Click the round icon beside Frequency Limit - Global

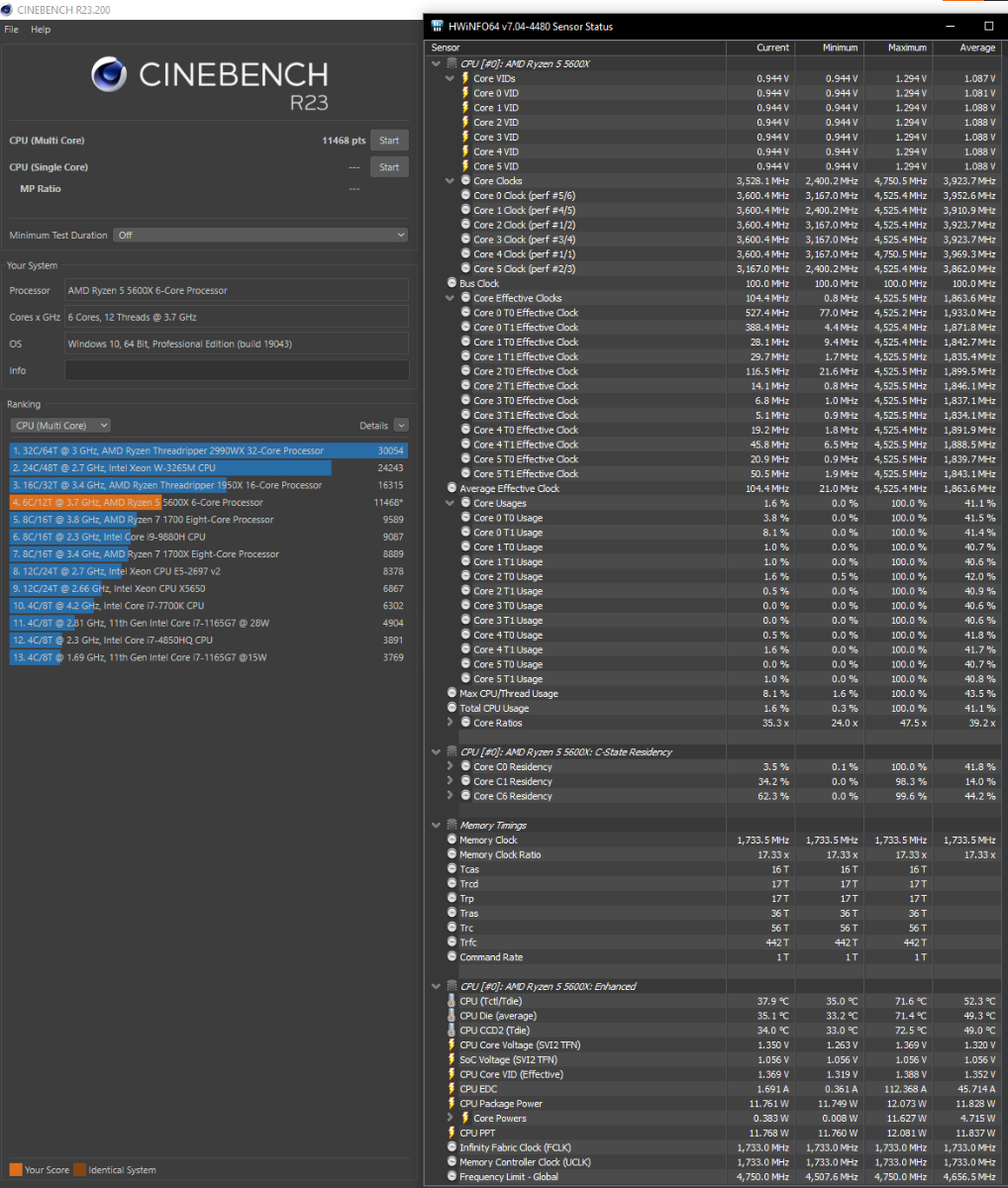453,1177
